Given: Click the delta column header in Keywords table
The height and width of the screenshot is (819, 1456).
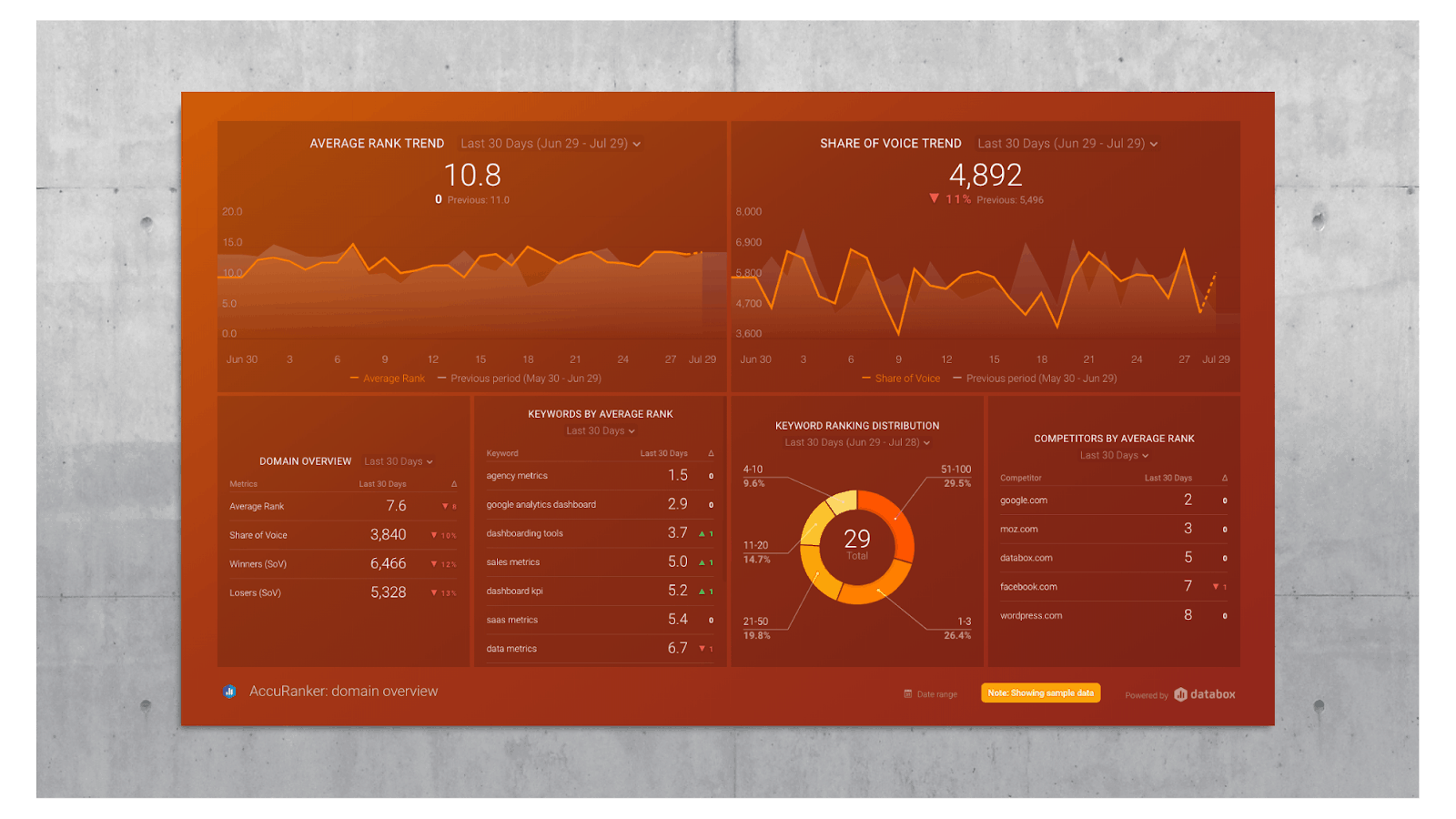Looking at the screenshot, I should (711, 453).
